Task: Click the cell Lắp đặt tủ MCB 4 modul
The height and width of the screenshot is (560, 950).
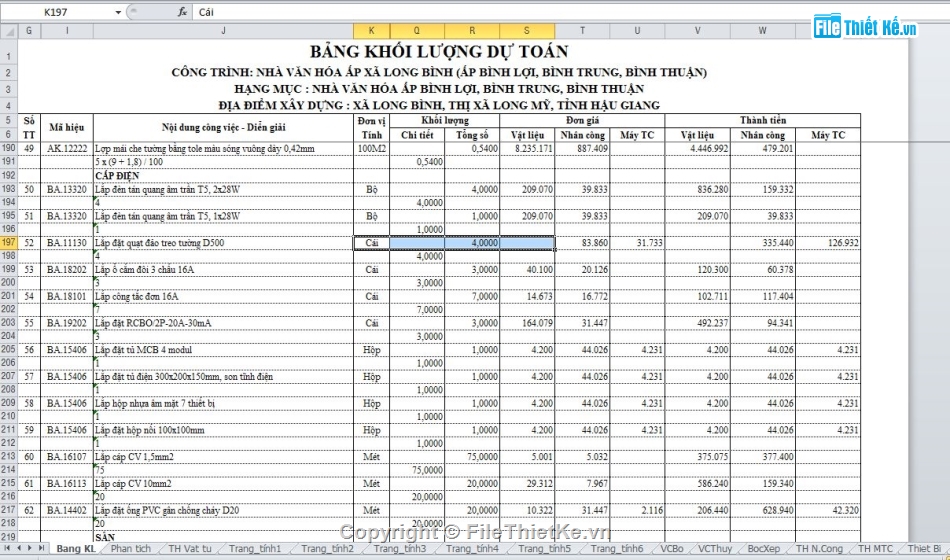Action: (x=223, y=350)
